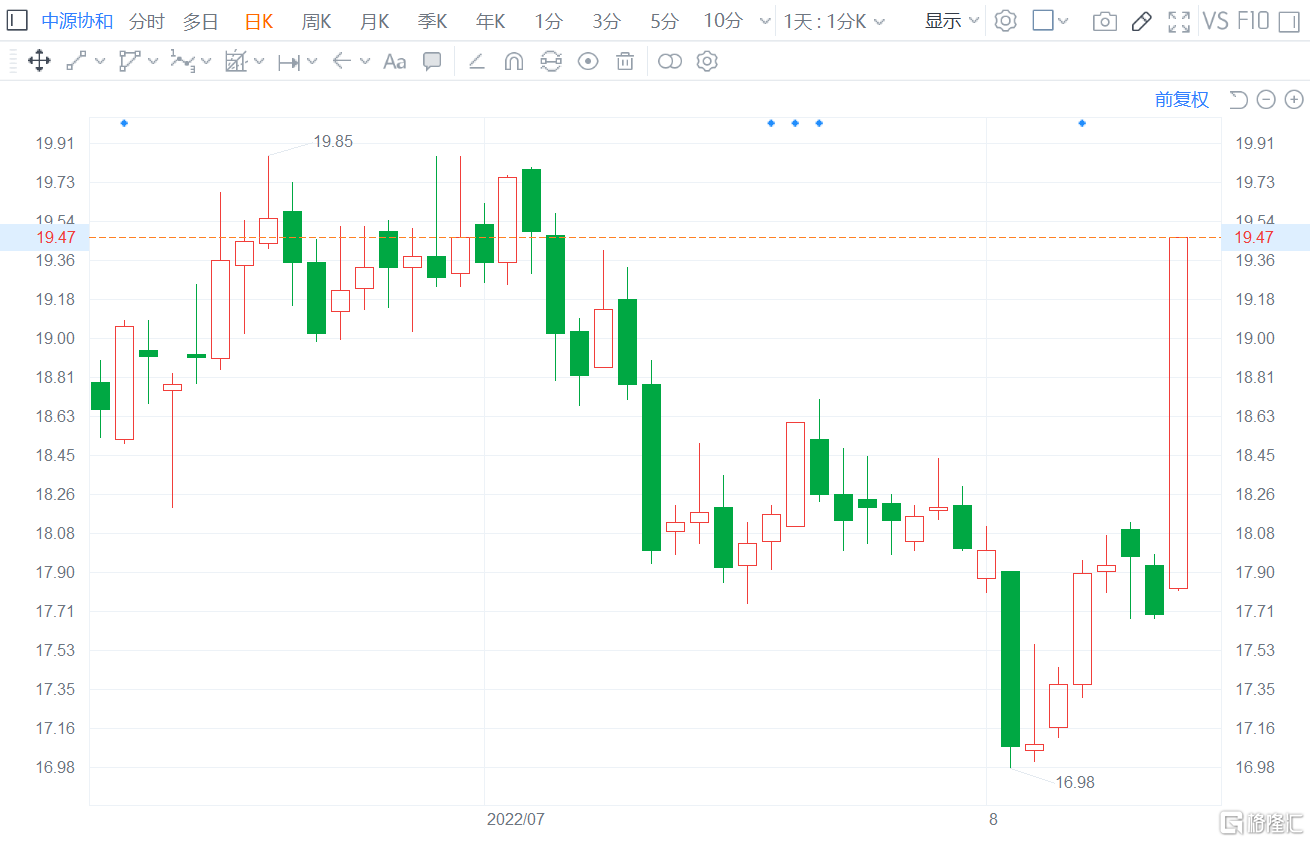Image resolution: width=1310 pixels, height=842 pixels.
Task: Expand more minute intervals dropdown arrow
Action: 765,21
